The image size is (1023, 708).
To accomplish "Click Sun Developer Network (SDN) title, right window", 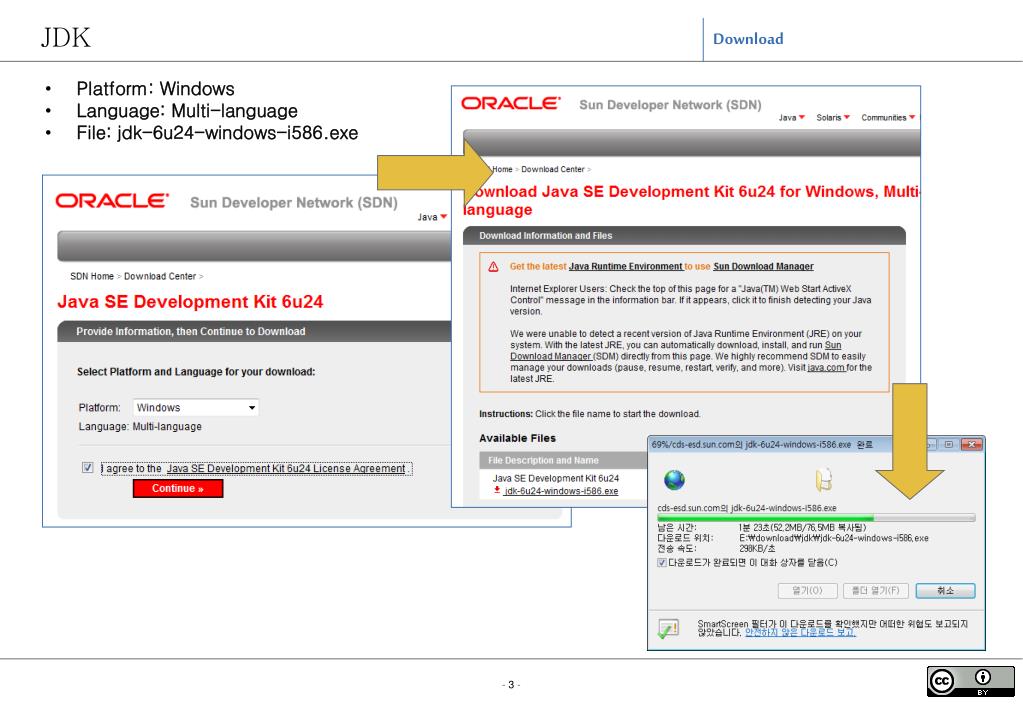I will (670, 105).
